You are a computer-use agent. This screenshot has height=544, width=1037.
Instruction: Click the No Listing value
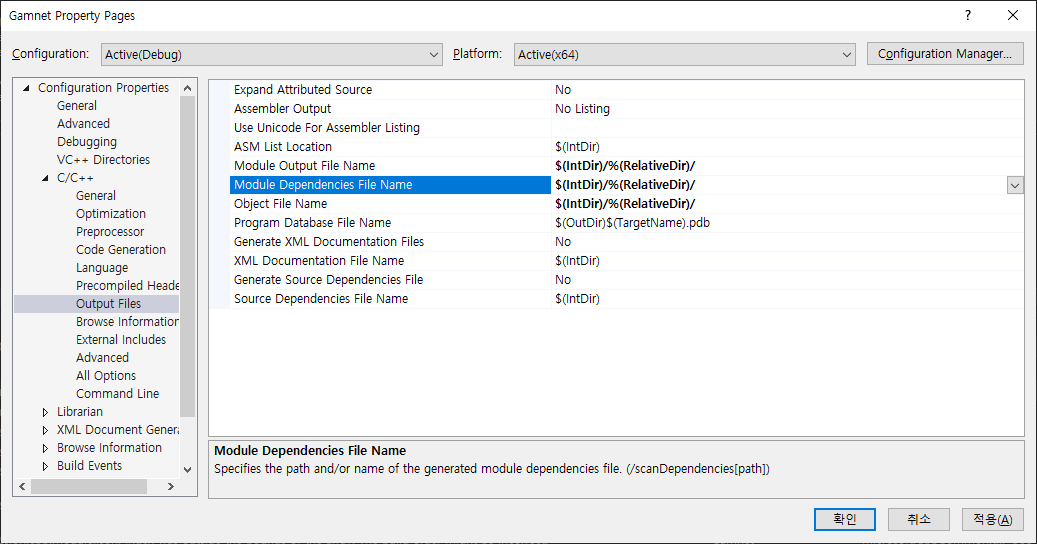point(582,109)
